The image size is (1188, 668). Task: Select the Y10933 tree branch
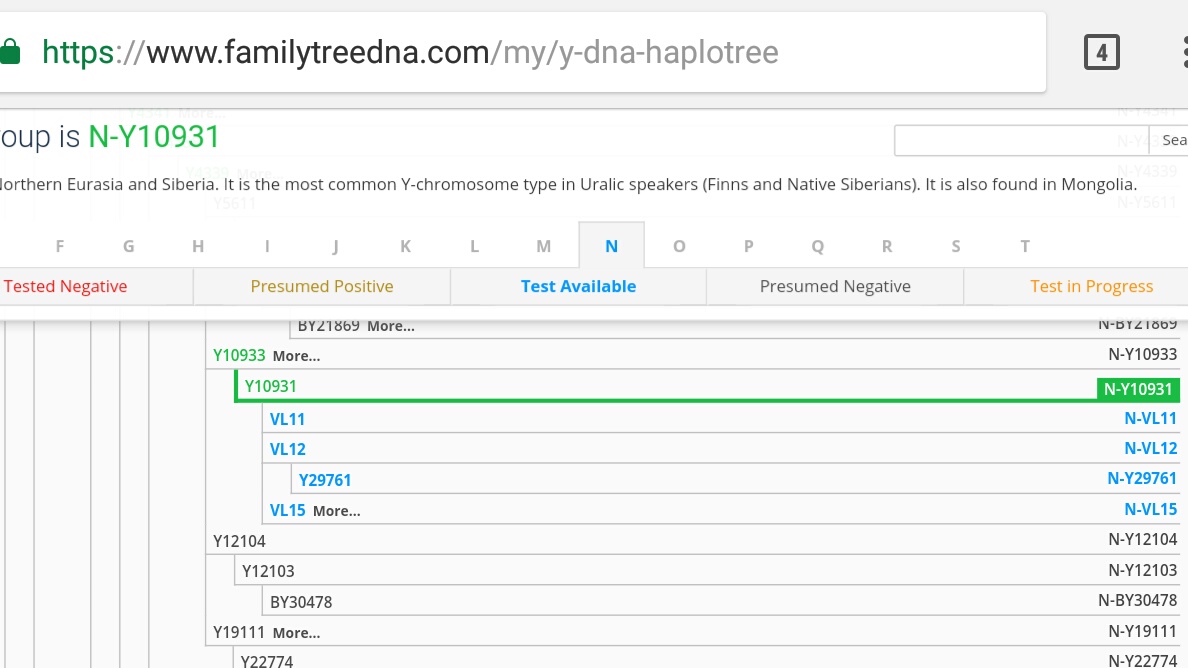coord(239,355)
